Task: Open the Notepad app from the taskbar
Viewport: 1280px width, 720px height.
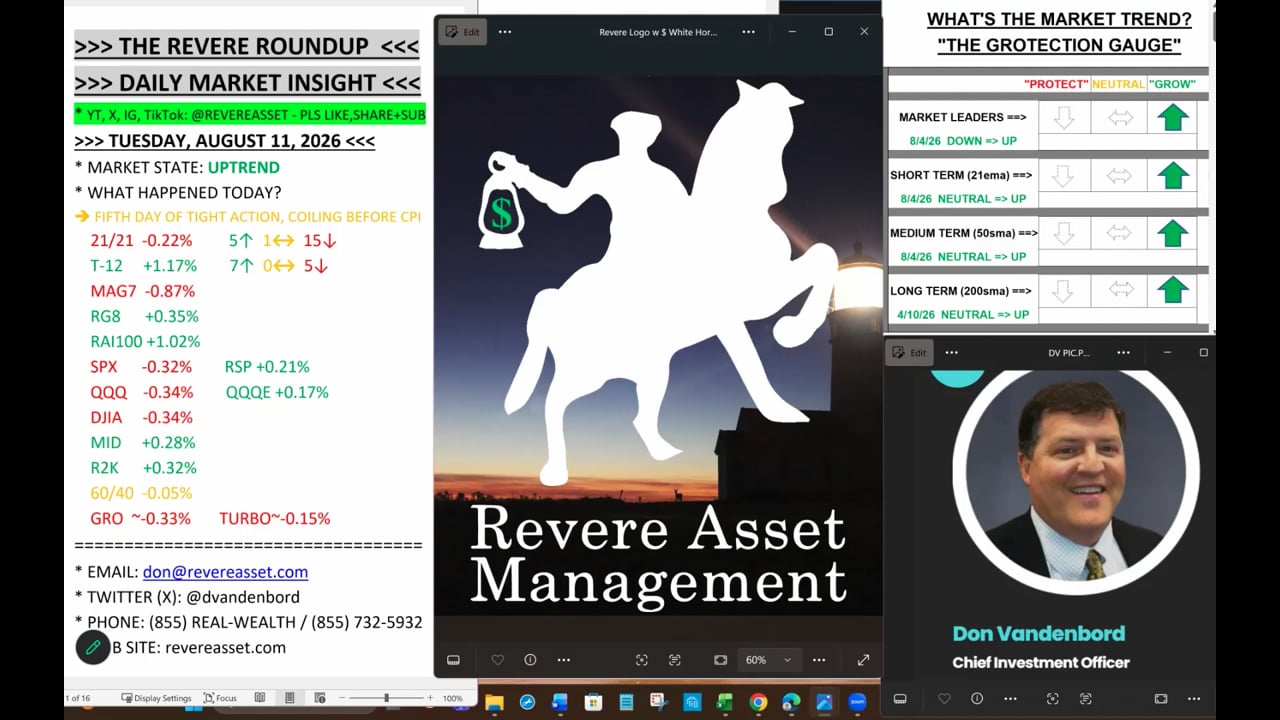Action: coord(626,702)
